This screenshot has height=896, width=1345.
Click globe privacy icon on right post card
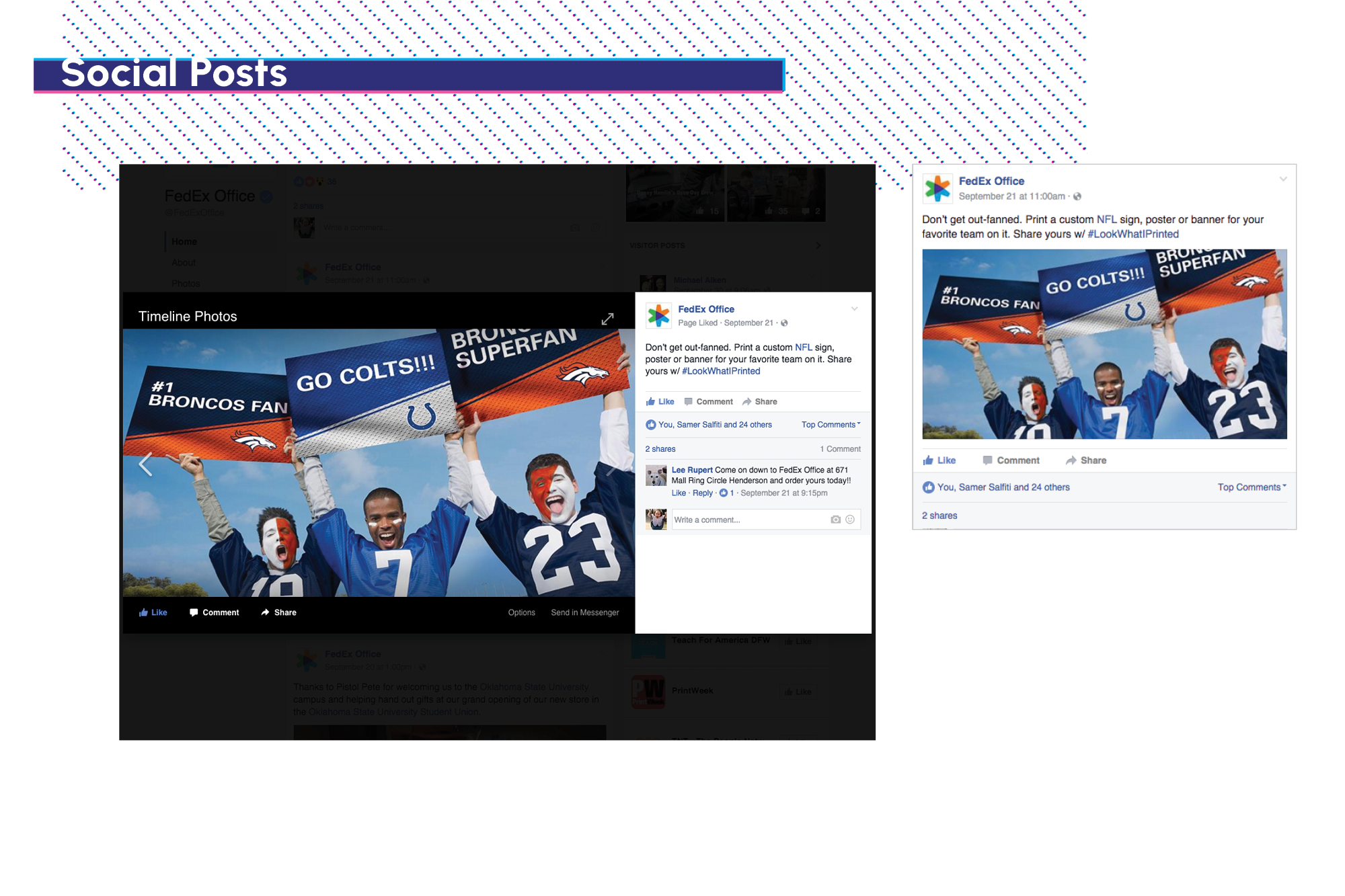1077,196
